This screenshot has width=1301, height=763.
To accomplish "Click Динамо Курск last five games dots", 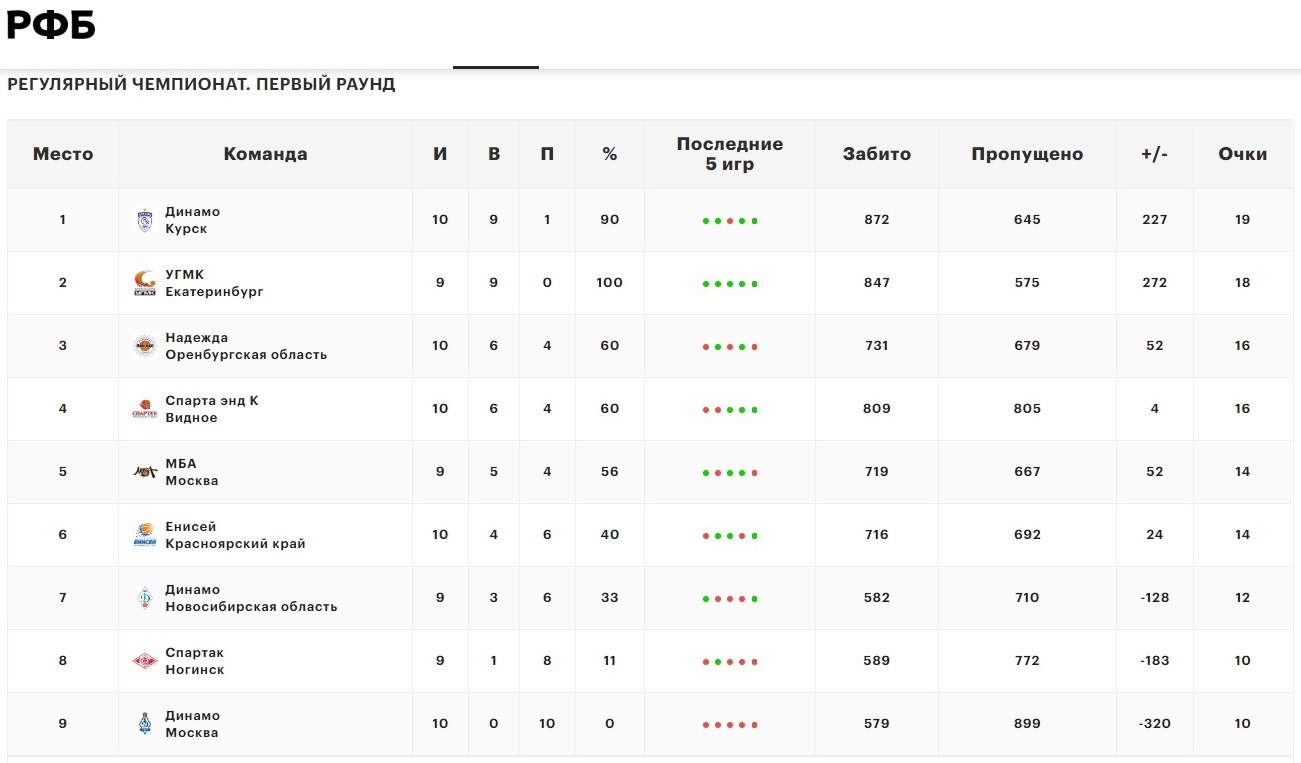I will click(x=730, y=221).
